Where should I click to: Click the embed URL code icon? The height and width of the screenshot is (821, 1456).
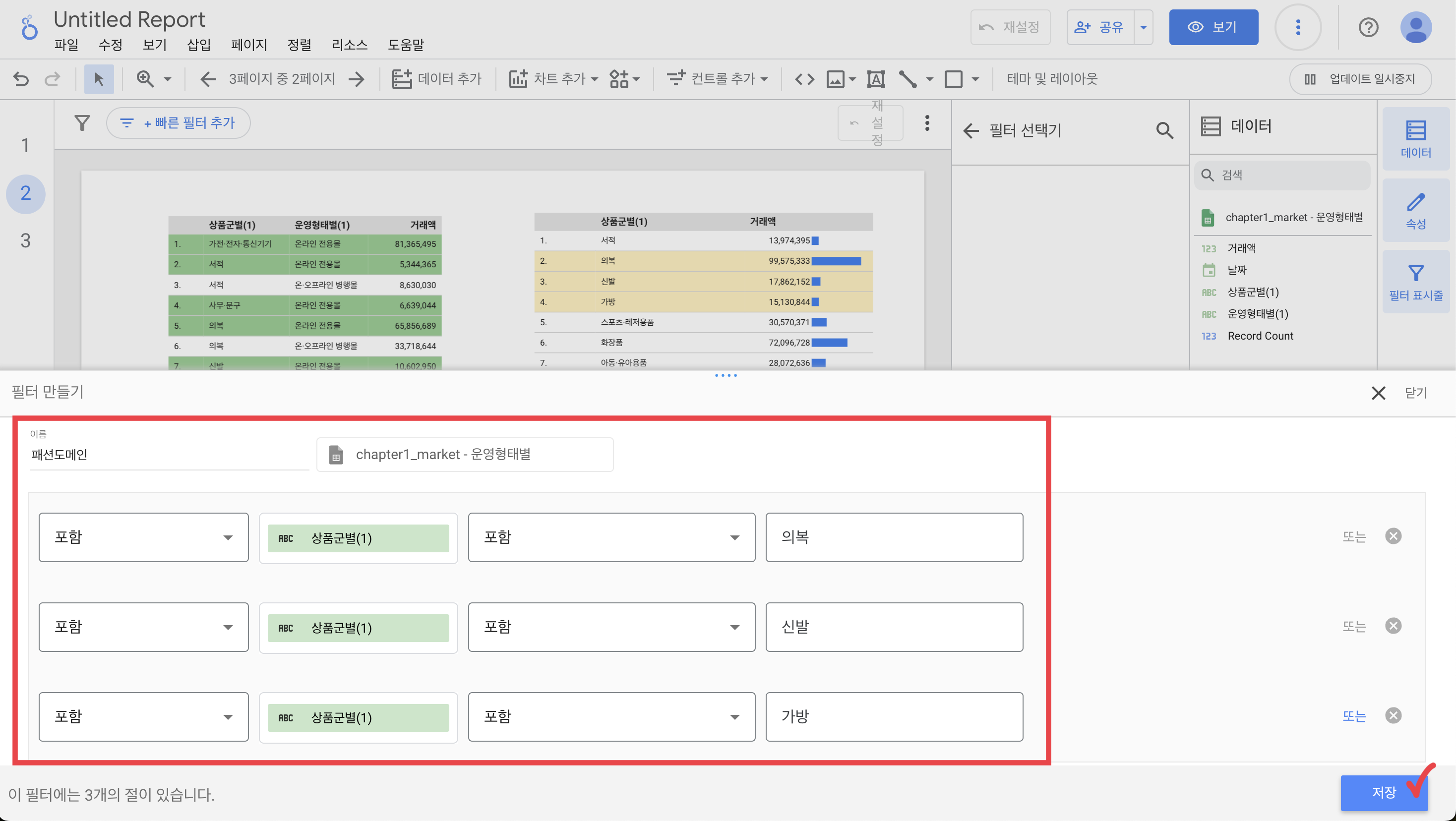(804, 78)
